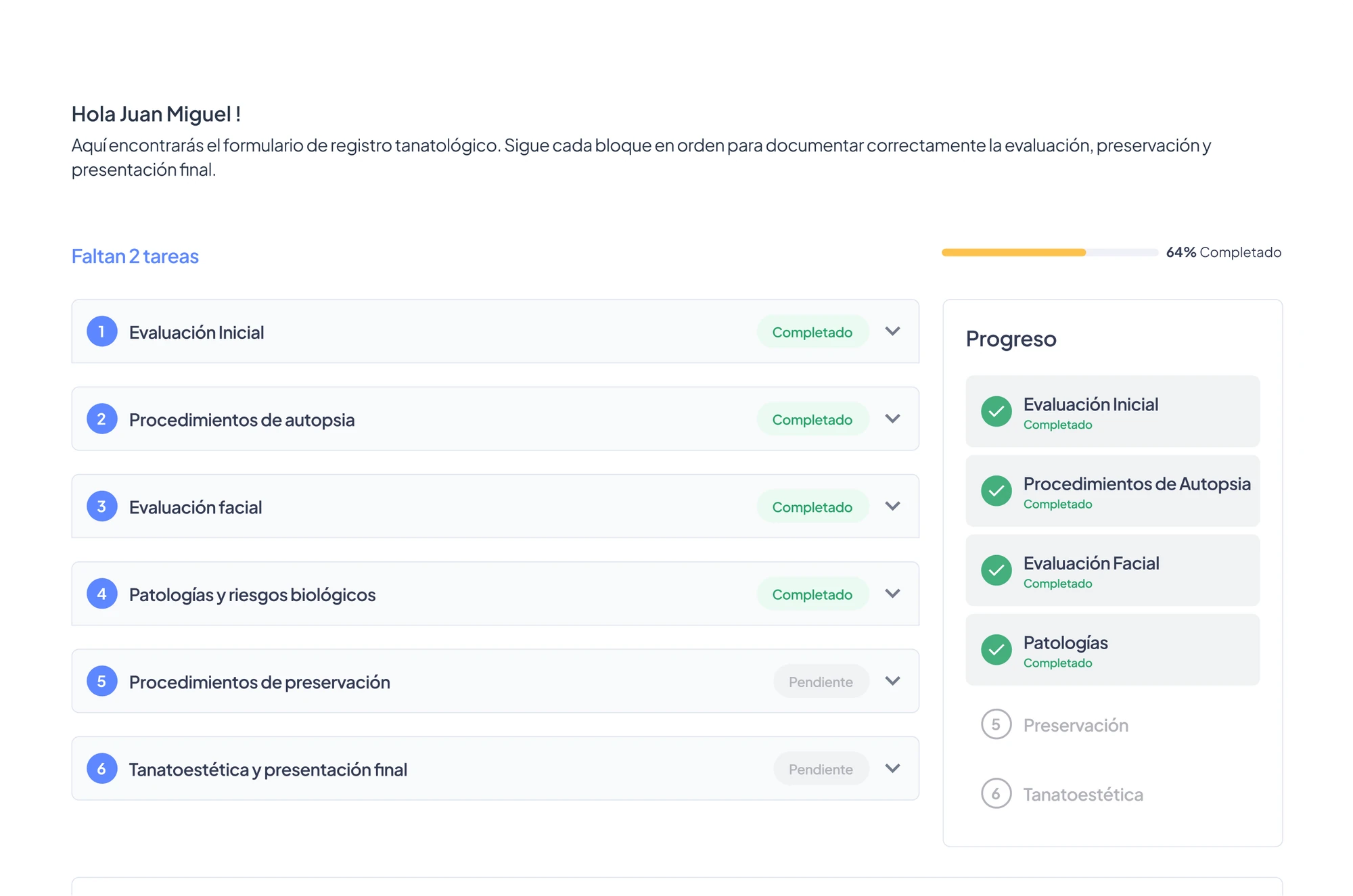Click the orange 64% progress bar
This screenshot has width=1353, height=896.
(x=1050, y=252)
